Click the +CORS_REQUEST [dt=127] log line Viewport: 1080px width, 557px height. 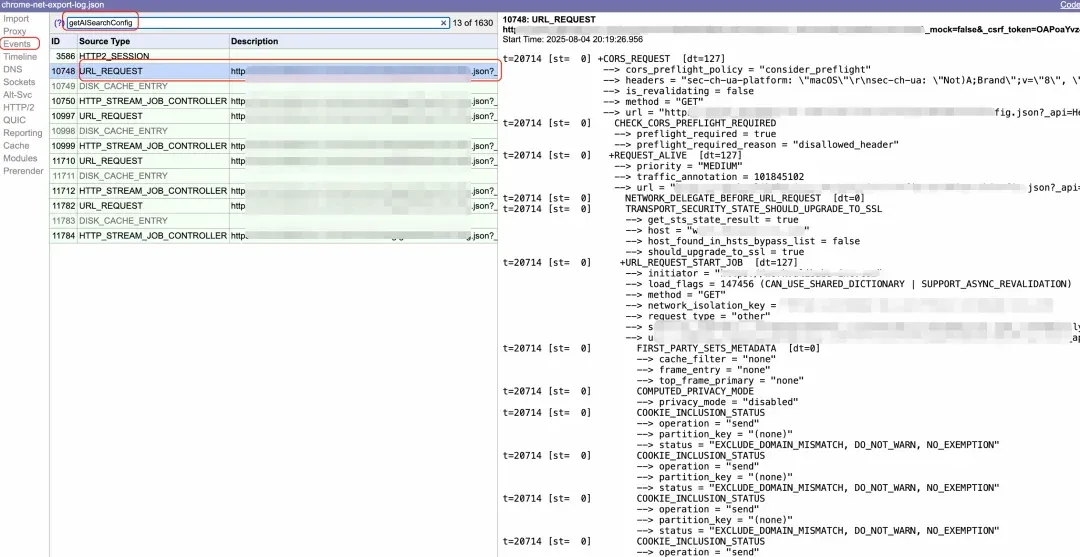tap(661, 59)
